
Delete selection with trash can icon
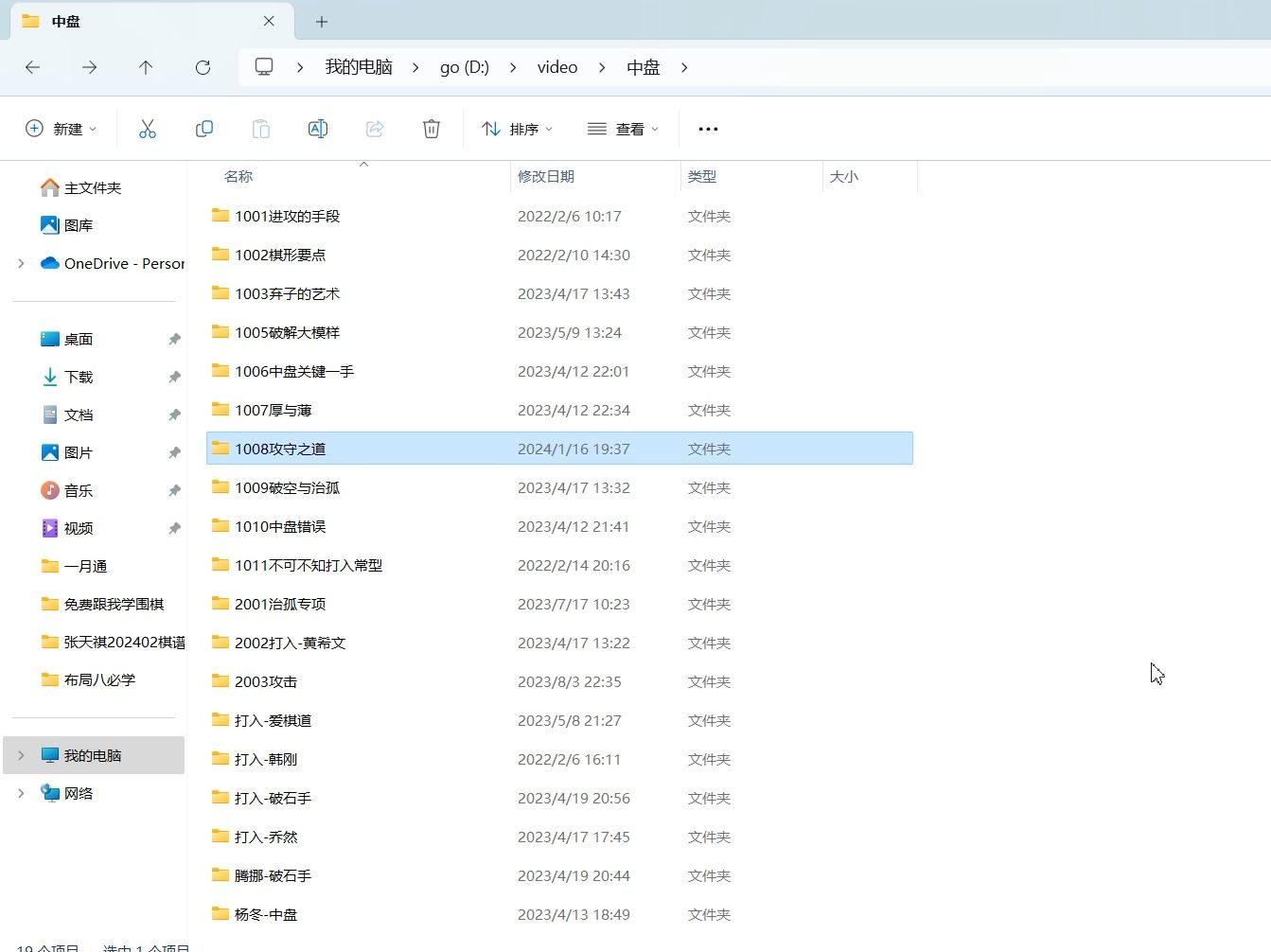point(432,129)
